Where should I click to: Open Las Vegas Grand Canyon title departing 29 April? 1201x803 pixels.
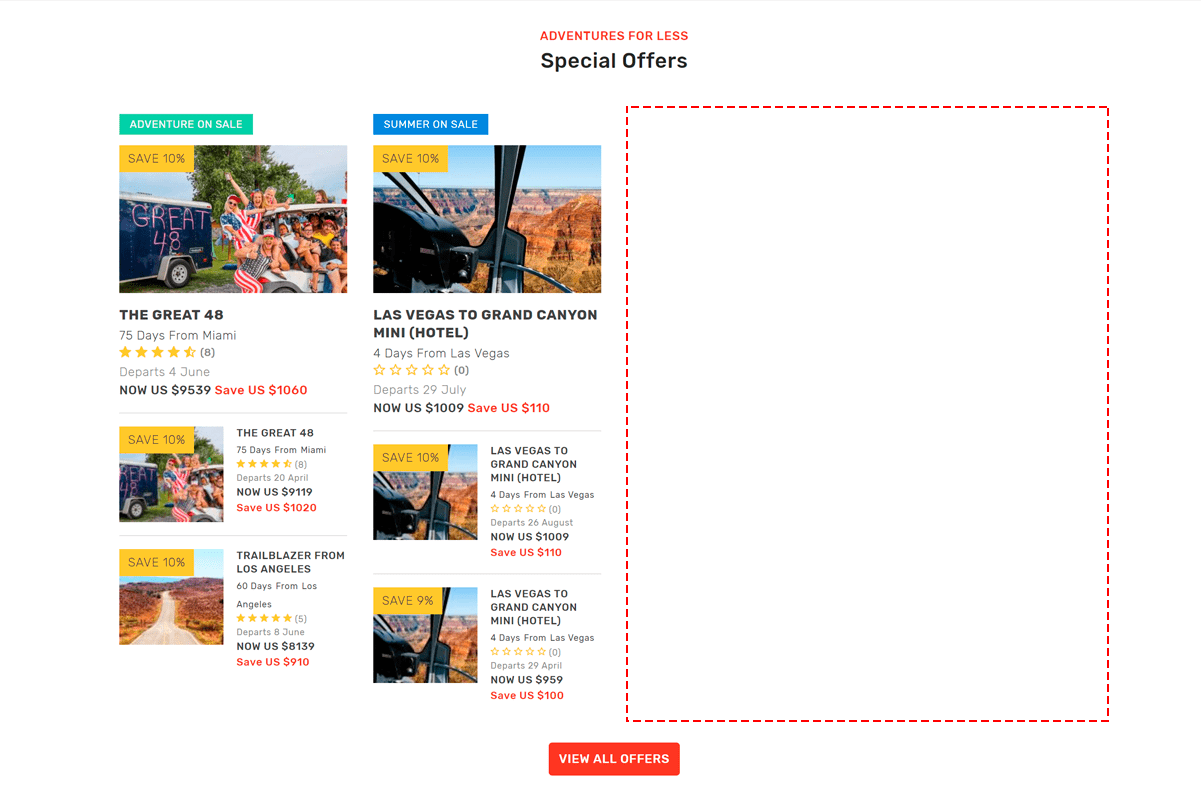click(x=533, y=607)
